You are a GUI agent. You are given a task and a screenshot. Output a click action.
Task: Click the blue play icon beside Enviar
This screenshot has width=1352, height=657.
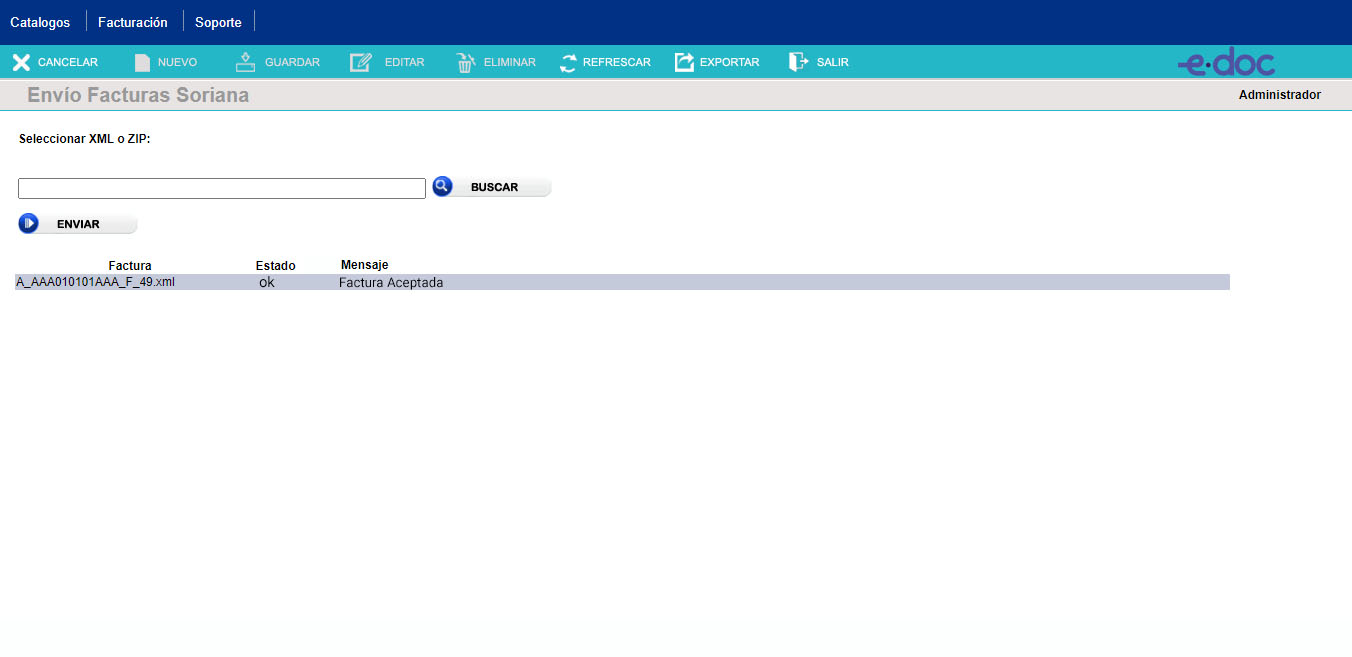pyautogui.click(x=29, y=223)
